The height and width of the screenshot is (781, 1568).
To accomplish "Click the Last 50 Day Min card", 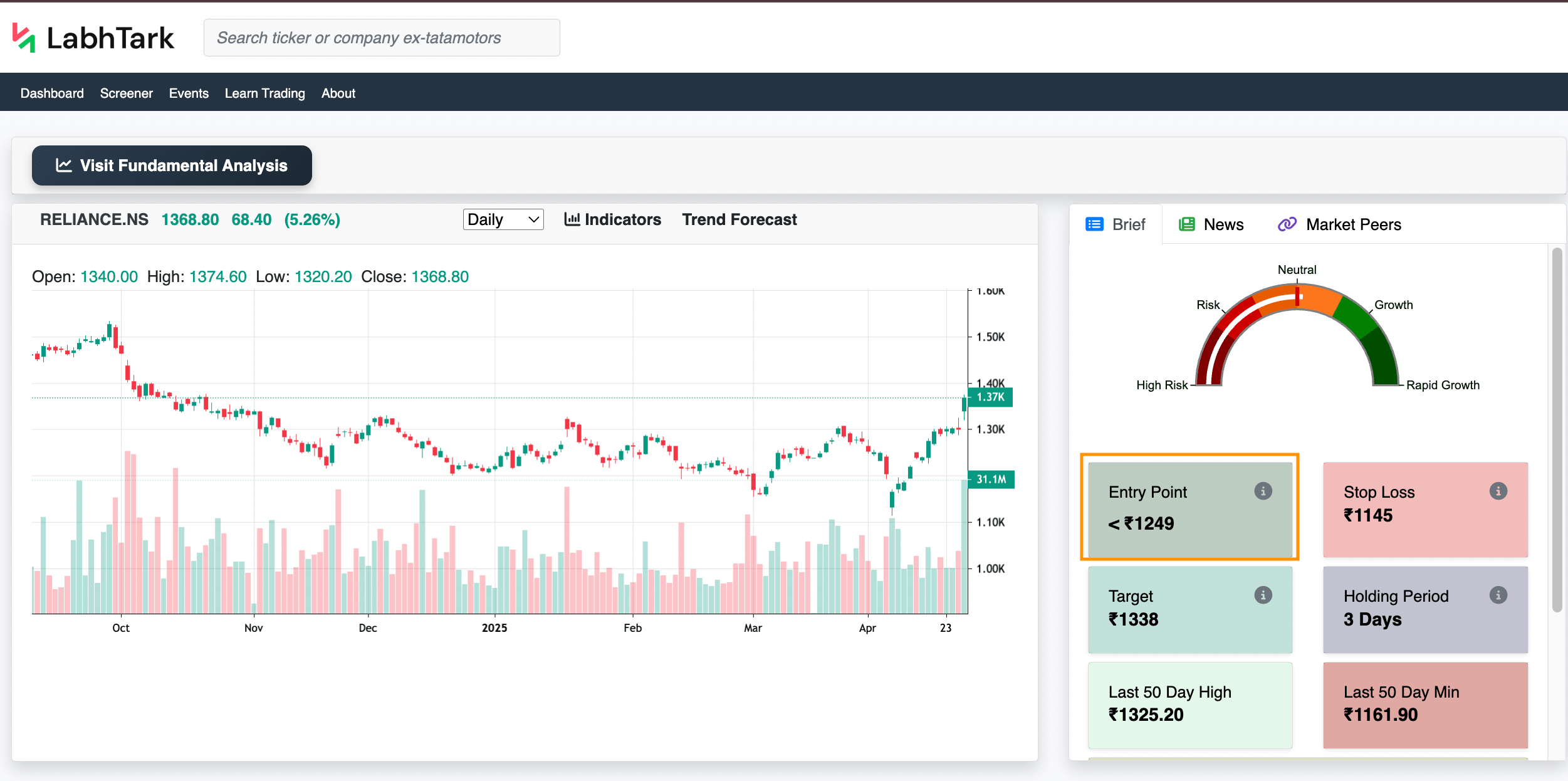I will coord(1425,705).
